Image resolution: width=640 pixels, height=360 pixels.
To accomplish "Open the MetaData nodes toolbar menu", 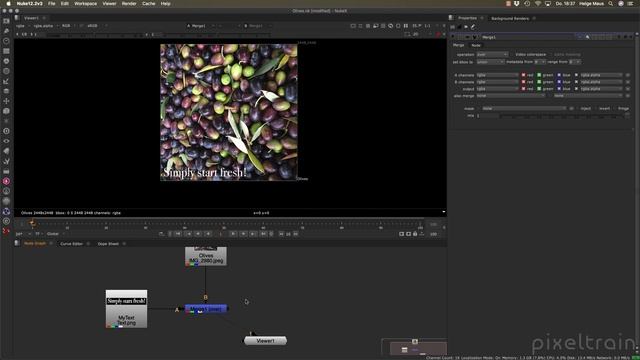I will coord(6,151).
